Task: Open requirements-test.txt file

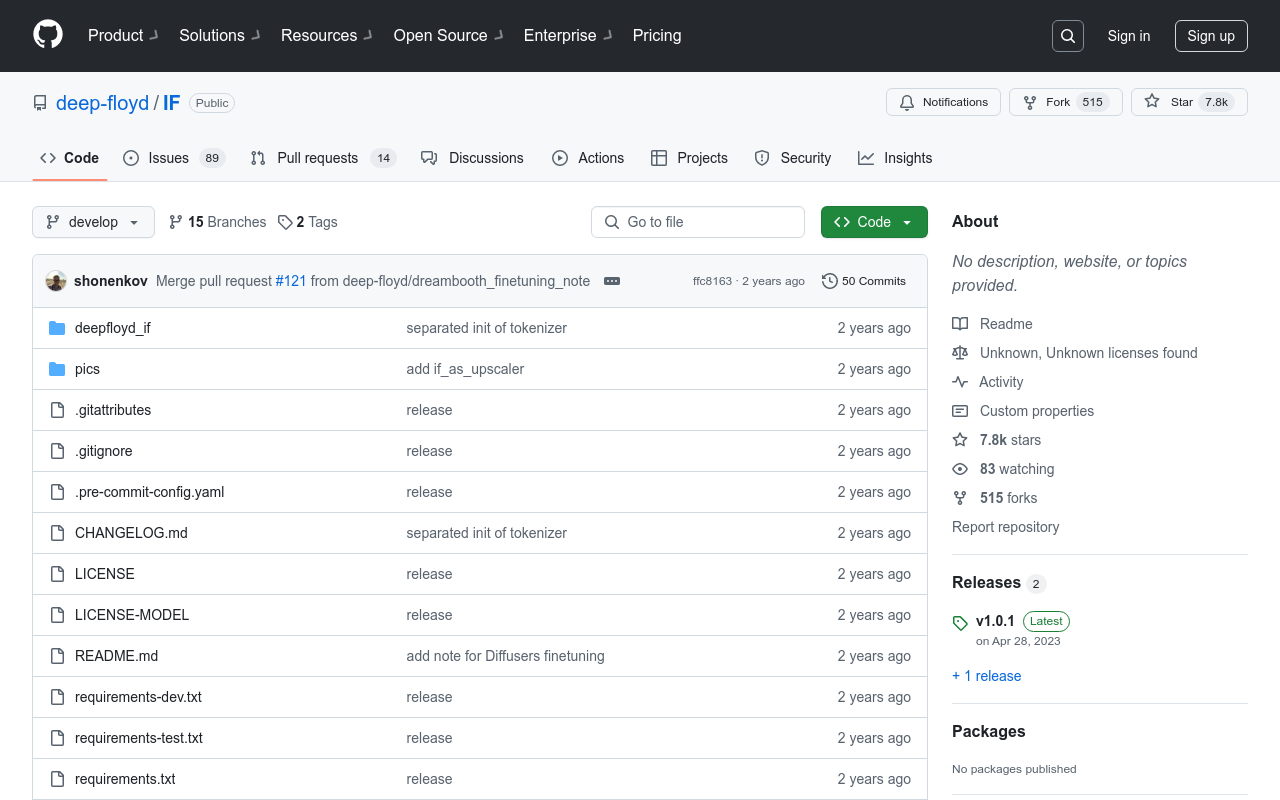Action: click(139, 738)
